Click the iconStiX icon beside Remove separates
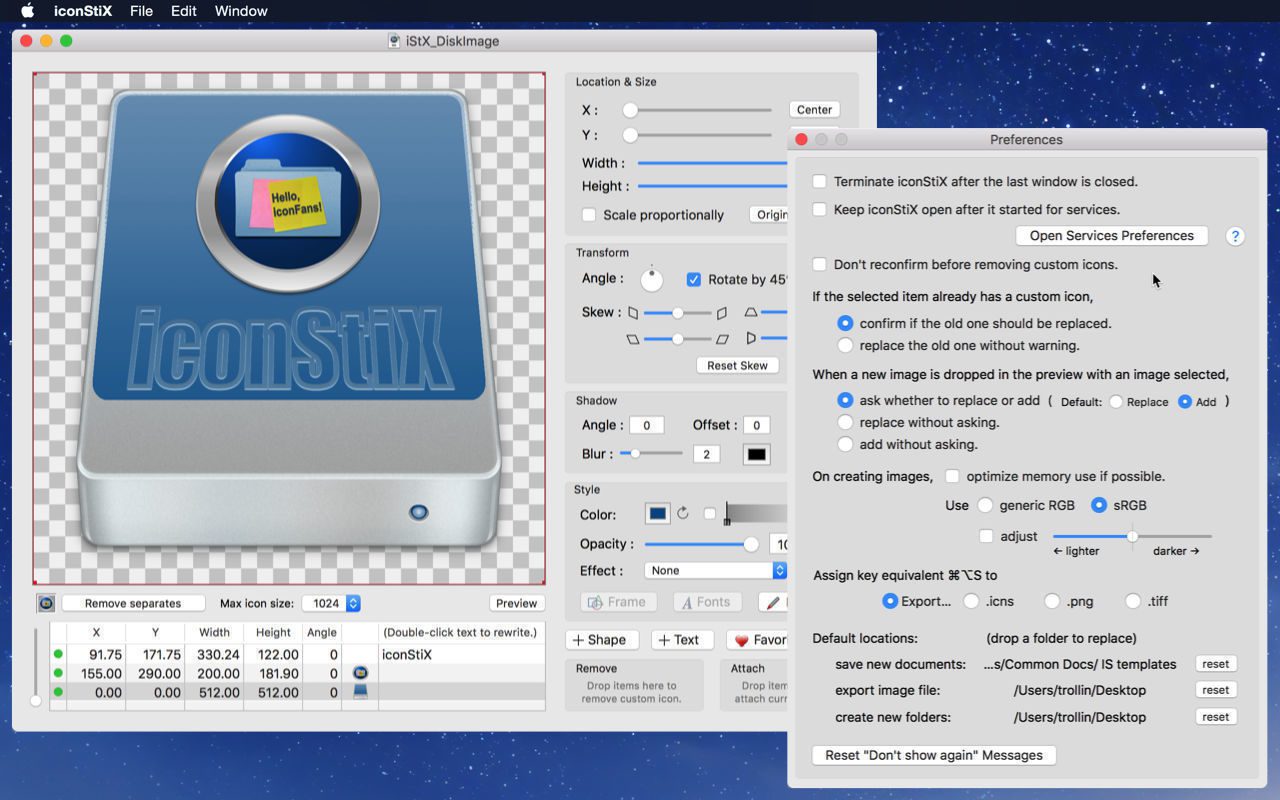The width and height of the screenshot is (1280, 800). coord(44,603)
